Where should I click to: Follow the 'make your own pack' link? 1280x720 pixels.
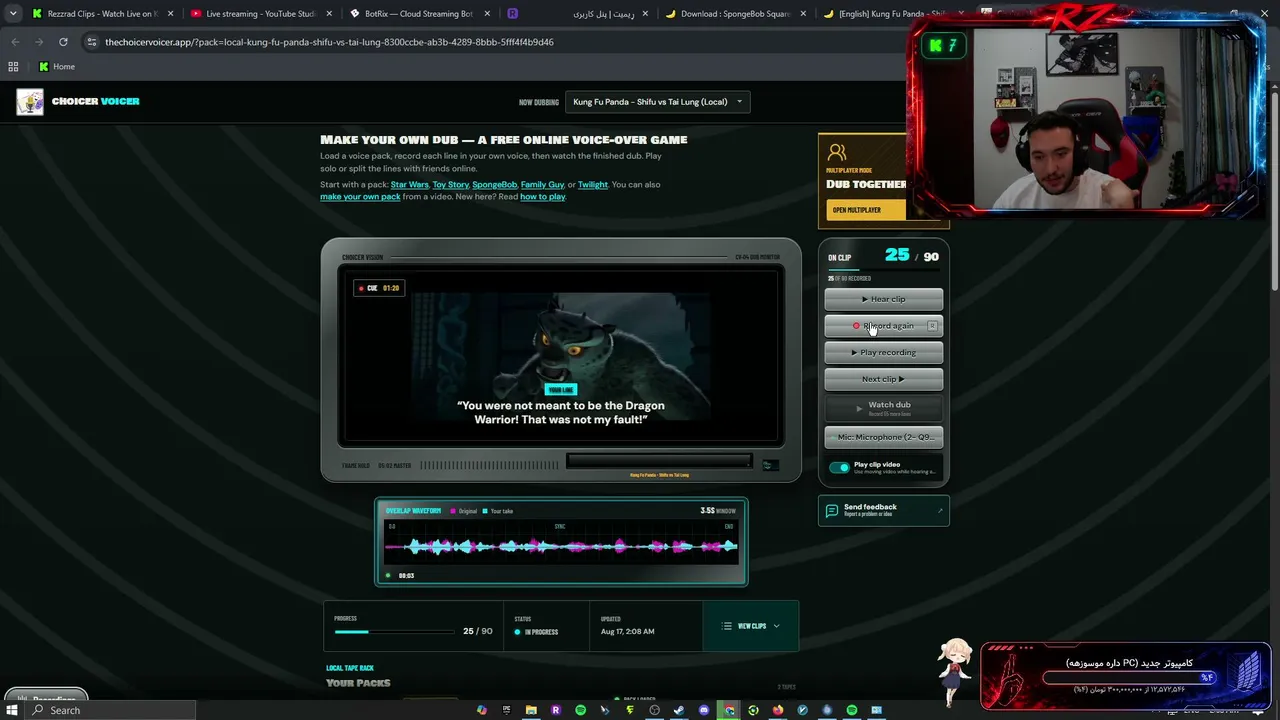coord(360,197)
